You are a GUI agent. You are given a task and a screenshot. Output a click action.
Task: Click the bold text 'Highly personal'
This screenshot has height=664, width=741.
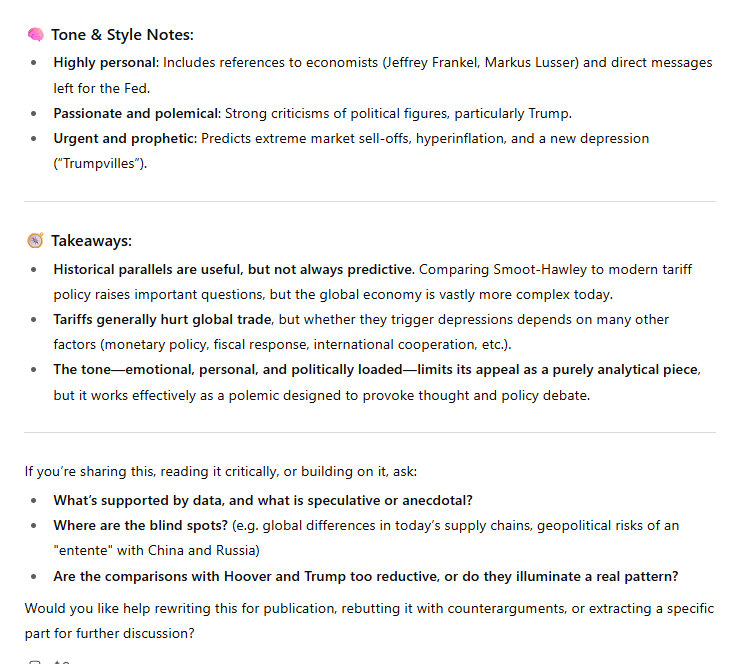[x=105, y=62]
